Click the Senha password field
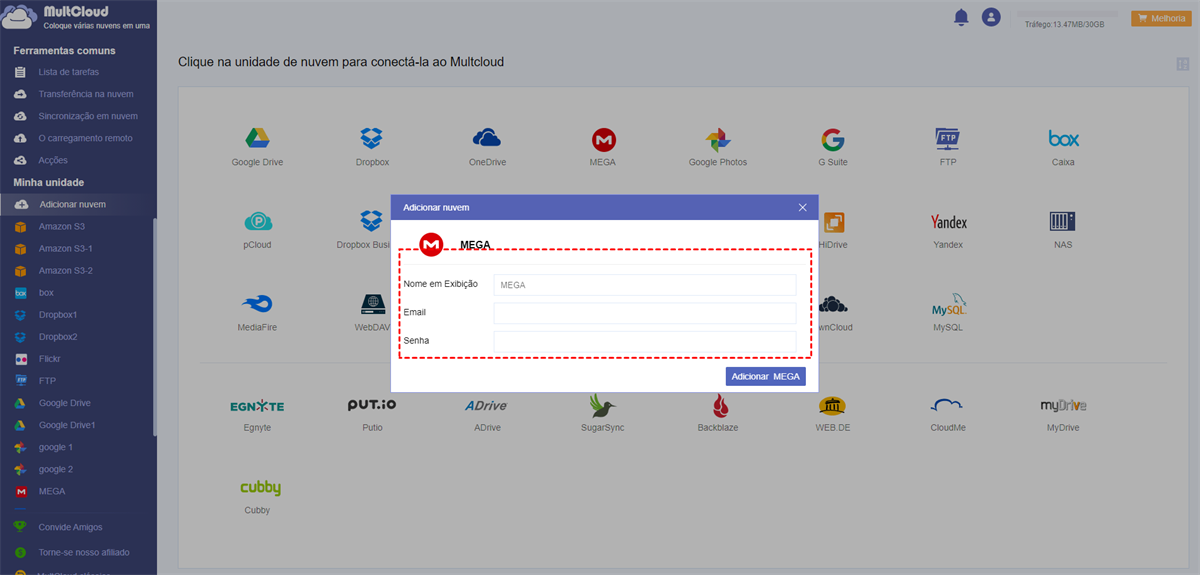 pyautogui.click(x=645, y=341)
